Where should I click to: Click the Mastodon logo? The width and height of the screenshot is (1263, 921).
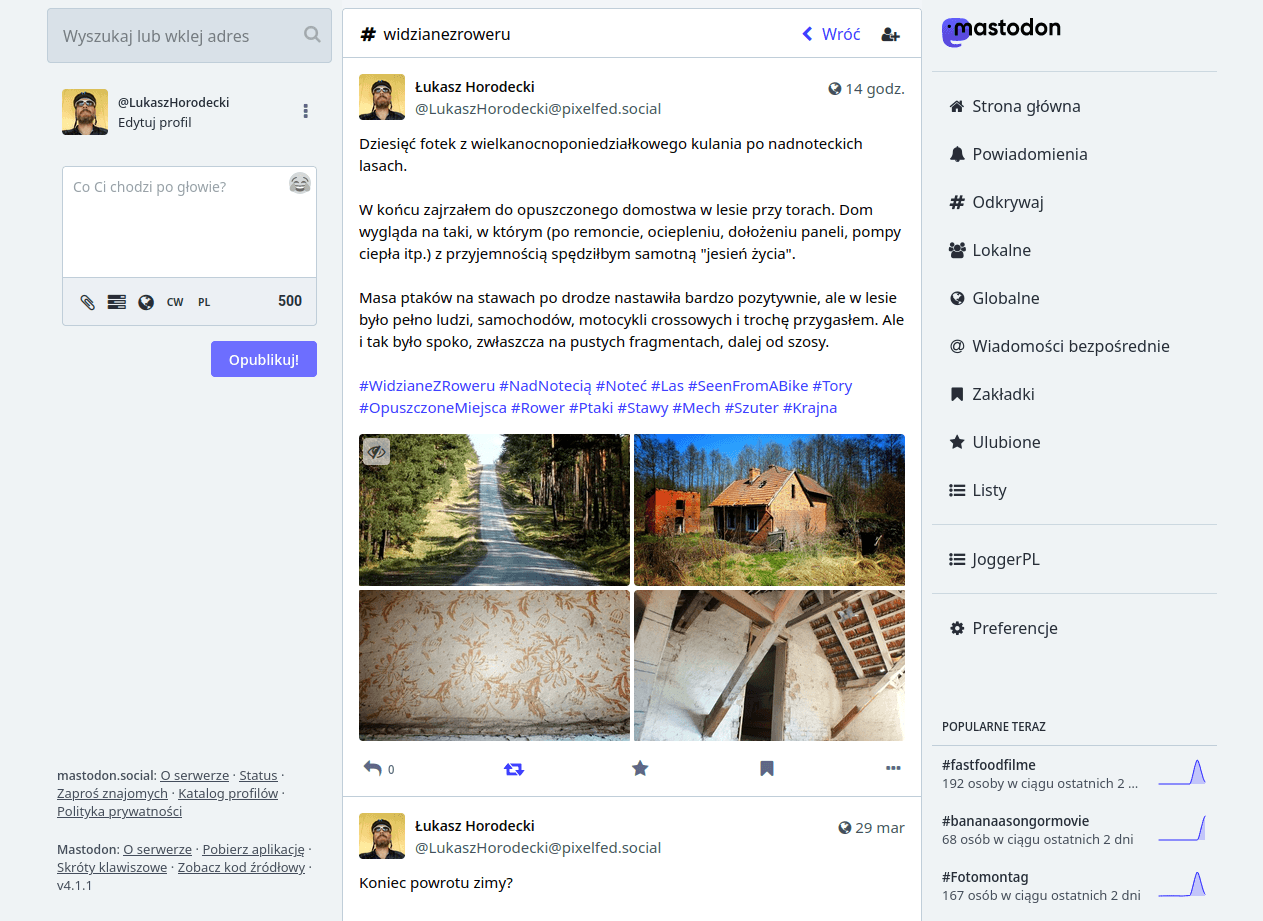[x=1001, y=31]
